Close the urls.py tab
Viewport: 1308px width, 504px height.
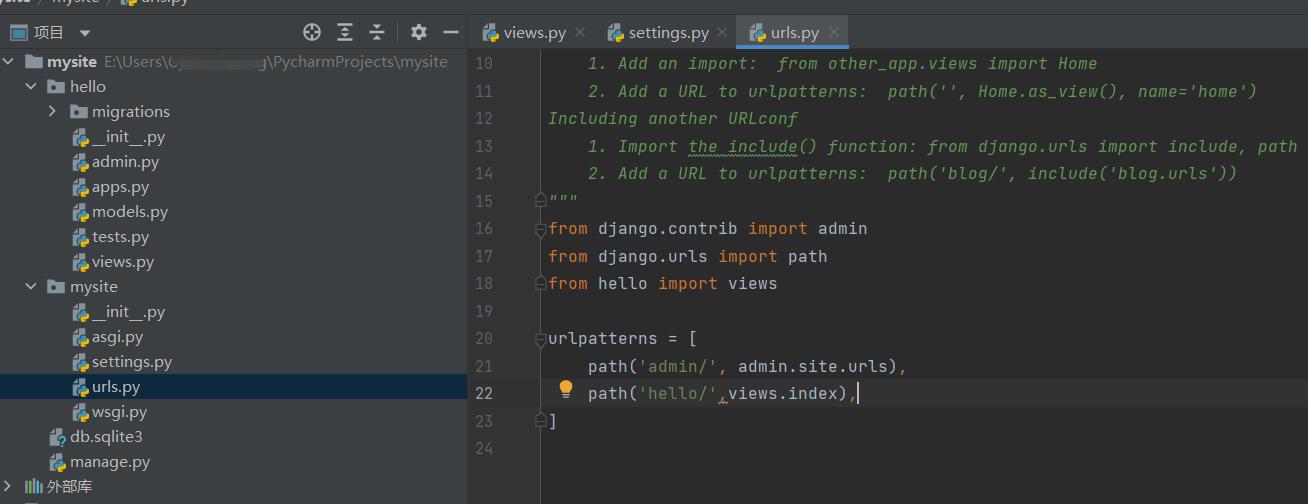(x=835, y=33)
